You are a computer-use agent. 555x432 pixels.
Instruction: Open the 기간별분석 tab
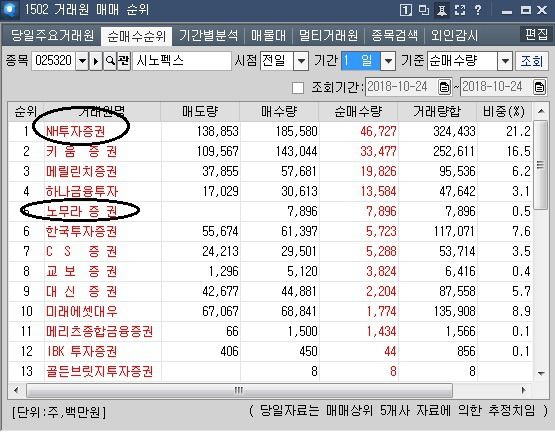coord(208,35)
